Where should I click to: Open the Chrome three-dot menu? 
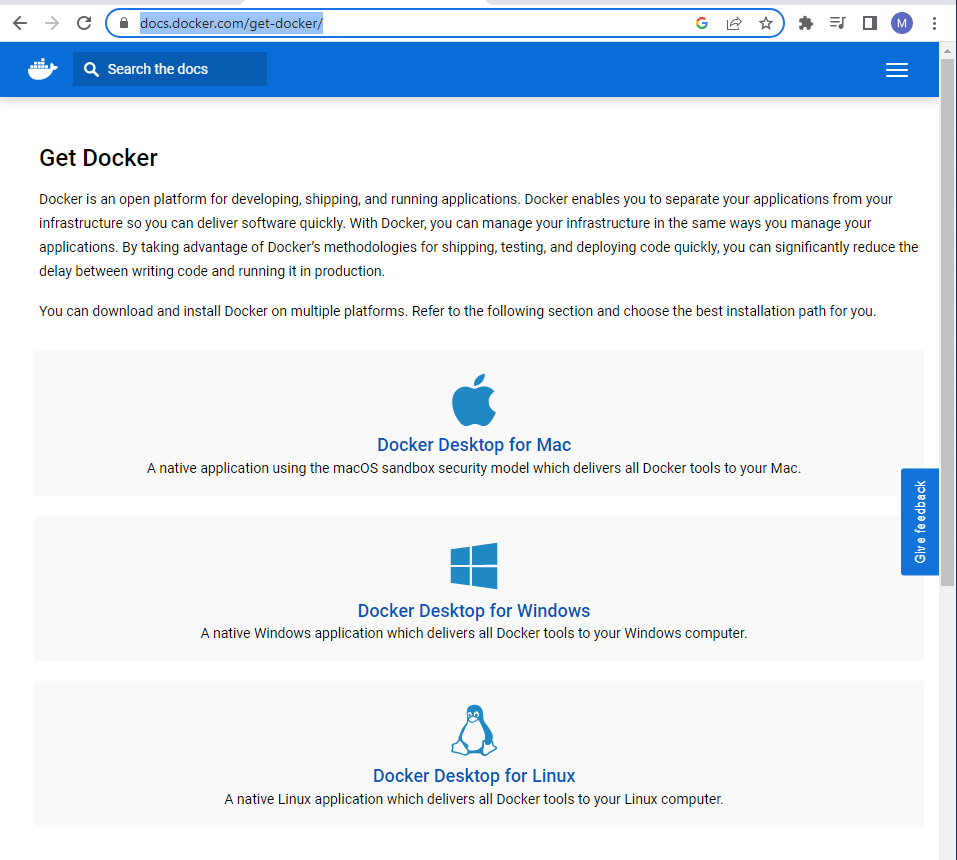934,23
